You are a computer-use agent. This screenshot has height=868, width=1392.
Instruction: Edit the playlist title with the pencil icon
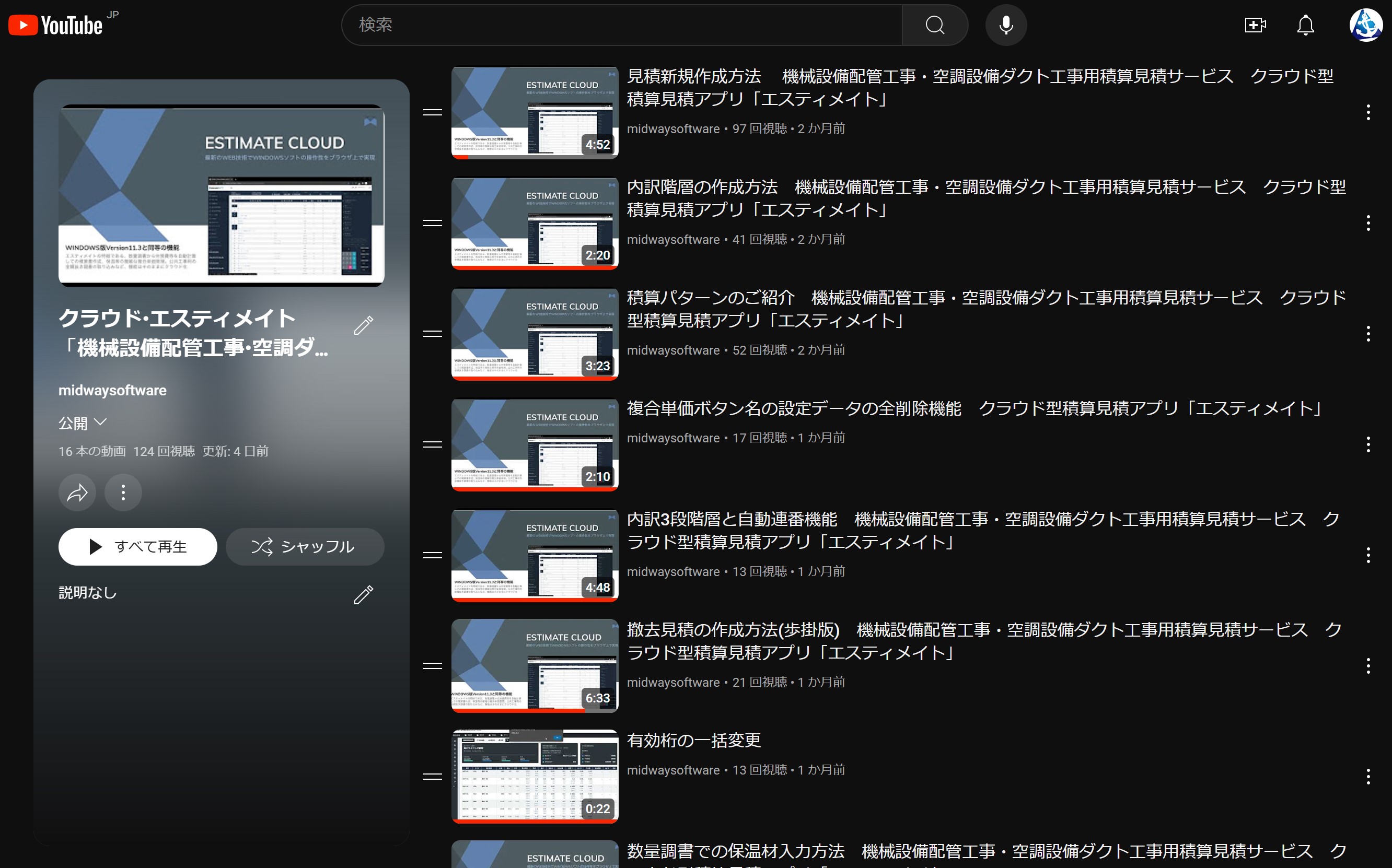[364, 325]
